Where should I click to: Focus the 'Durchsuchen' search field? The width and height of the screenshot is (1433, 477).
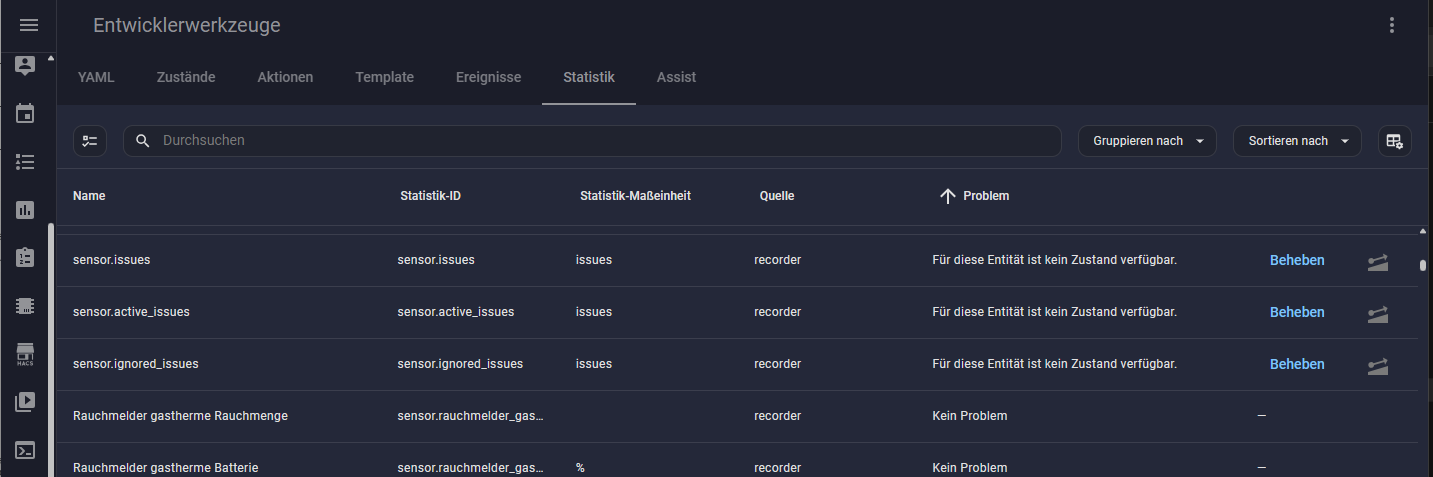(x=600, y=141)
